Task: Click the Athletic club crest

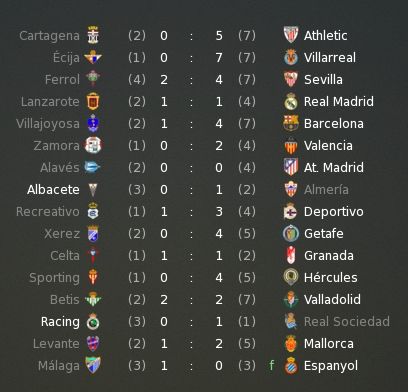Action: tap(291, 35)
